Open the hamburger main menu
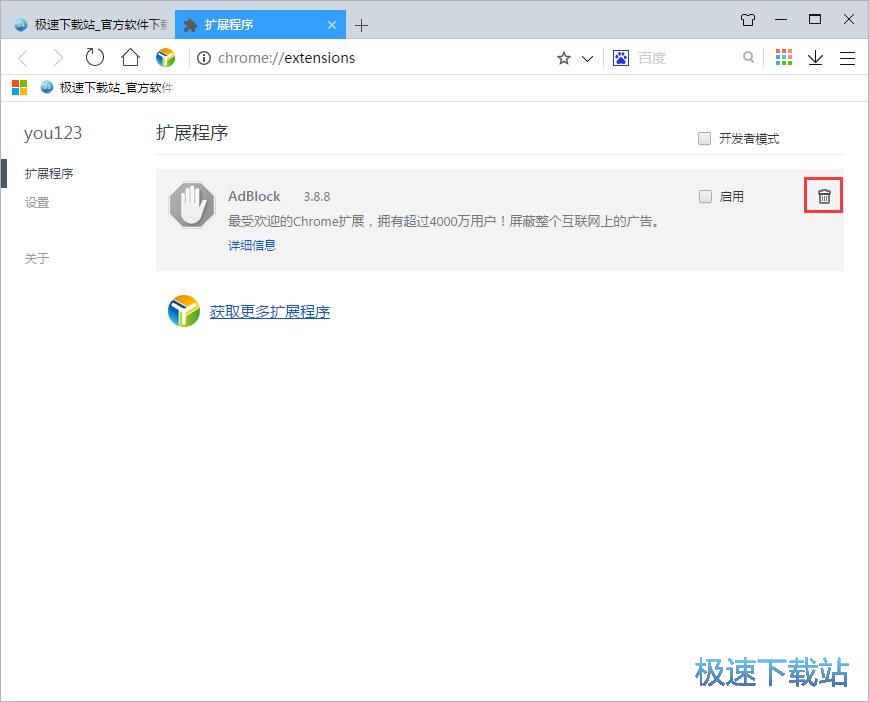This screenshot has width=869, height=702. 847,58
